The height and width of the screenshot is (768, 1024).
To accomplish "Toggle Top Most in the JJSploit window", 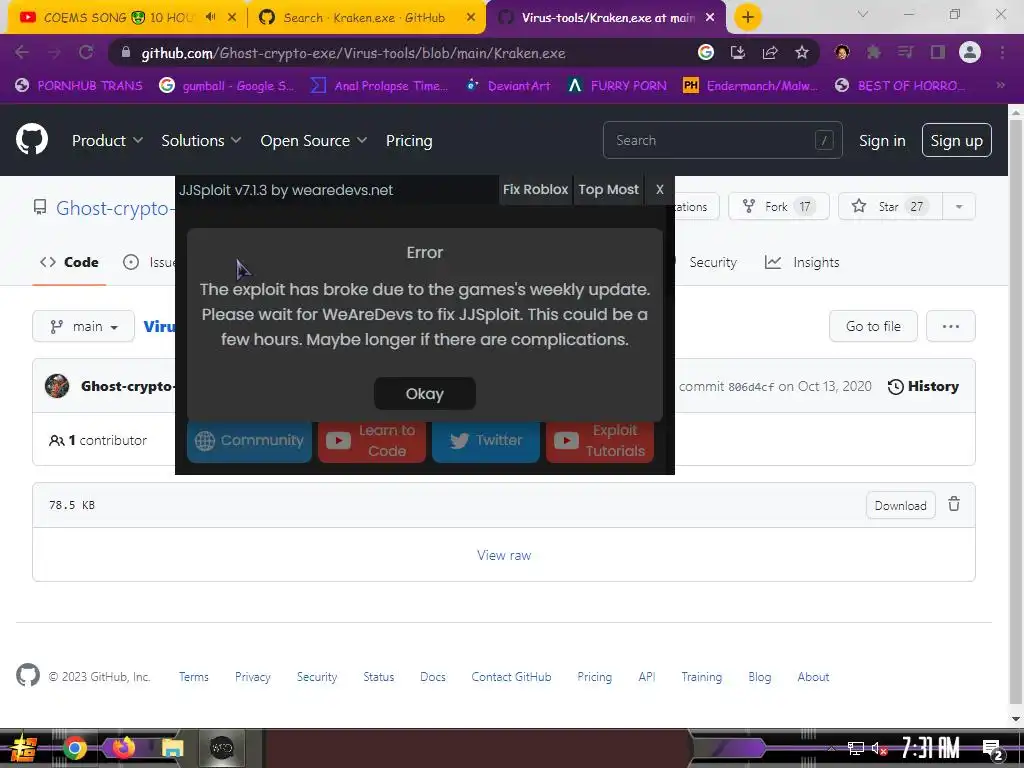I will 608,189.
